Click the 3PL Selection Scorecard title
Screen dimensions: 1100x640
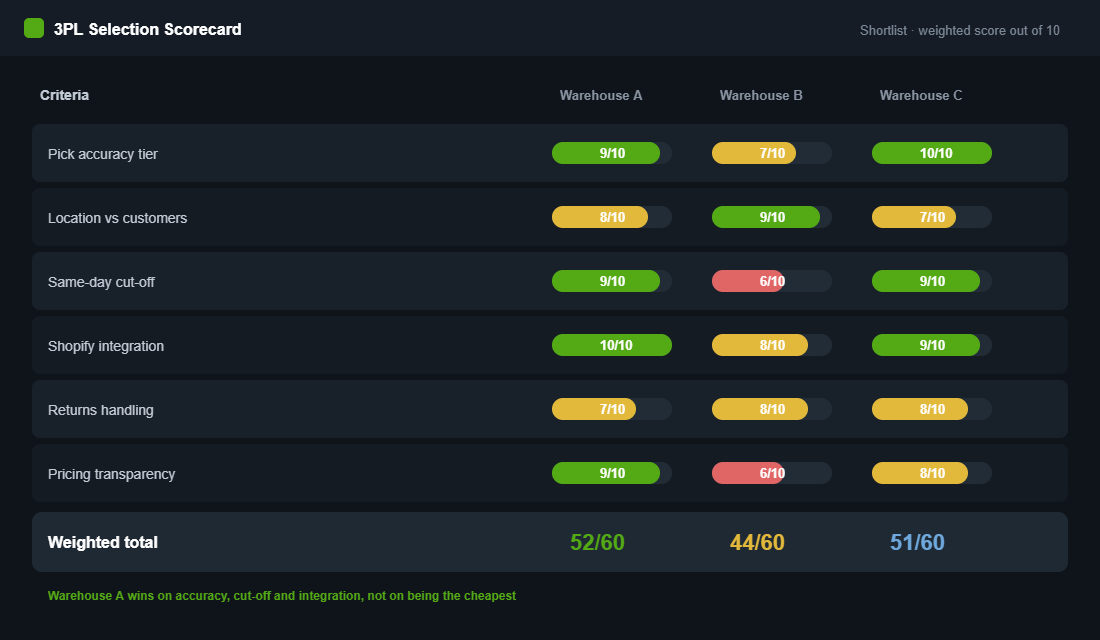click(147, 29)
